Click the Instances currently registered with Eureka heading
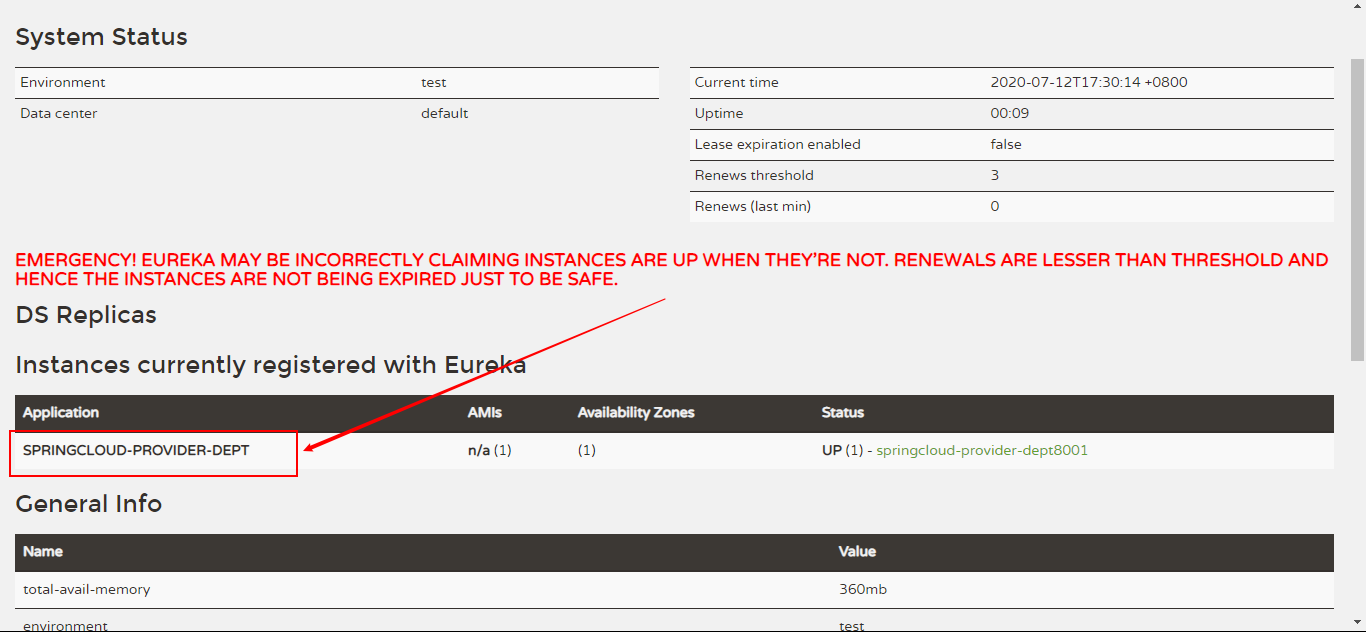1366x632 pixels. pyautogui.click(x=271, y=365)
